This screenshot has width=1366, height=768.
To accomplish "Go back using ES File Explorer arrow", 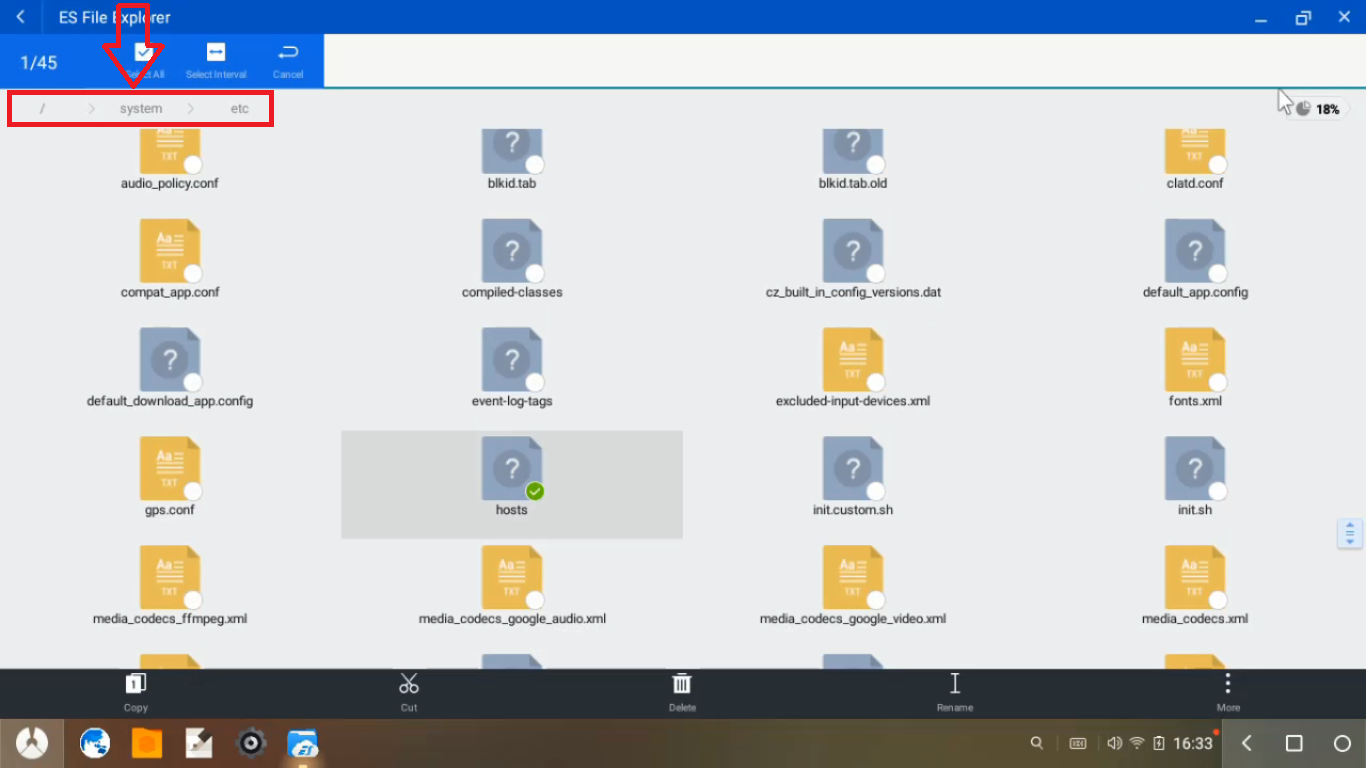I will coord(20,17).
